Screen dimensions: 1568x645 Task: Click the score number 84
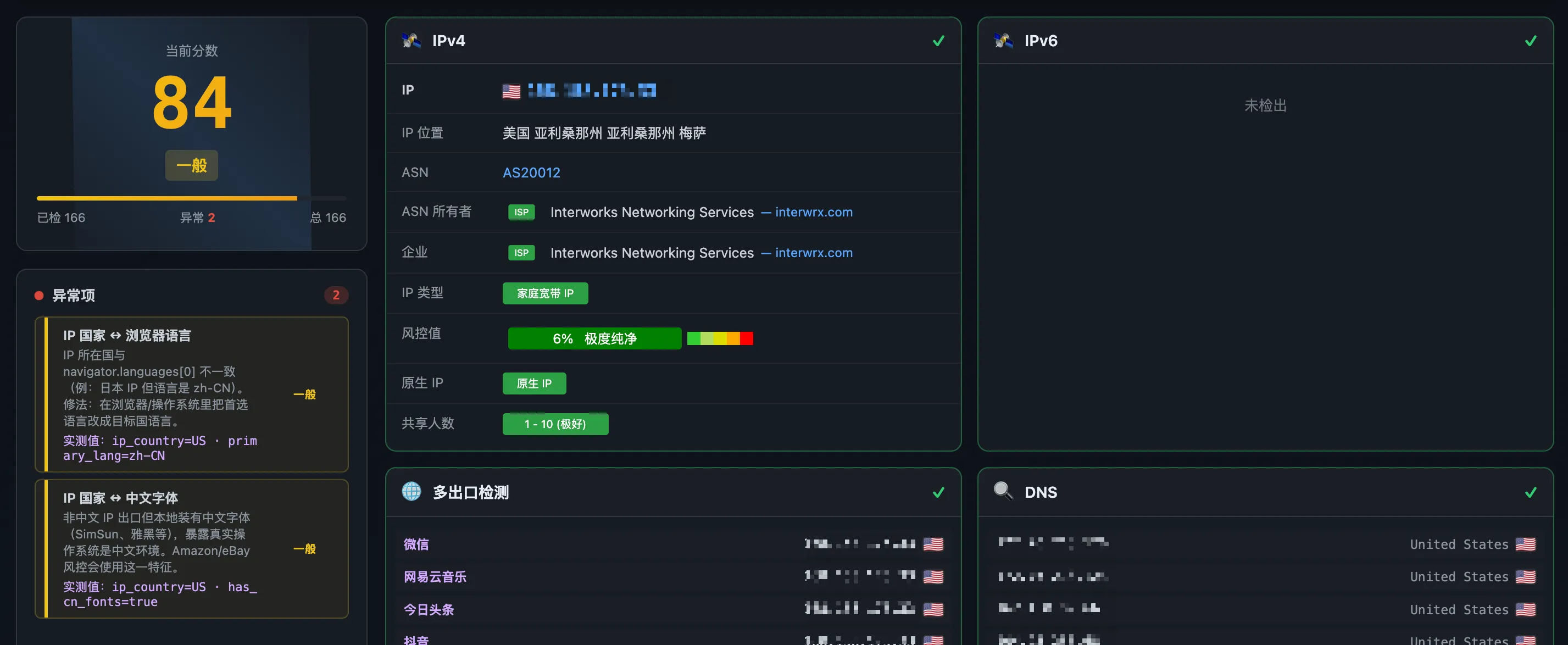click(x=192, y=103)
